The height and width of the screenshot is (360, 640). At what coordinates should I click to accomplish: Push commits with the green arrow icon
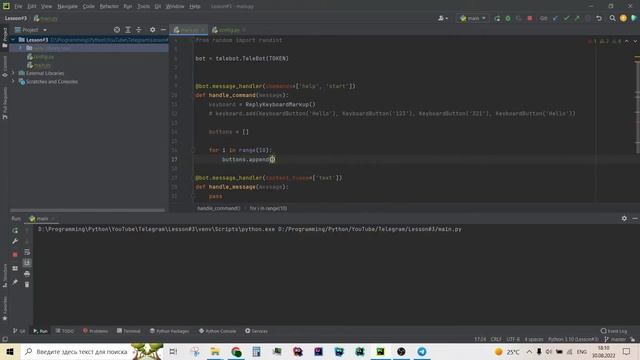point(577,18)
